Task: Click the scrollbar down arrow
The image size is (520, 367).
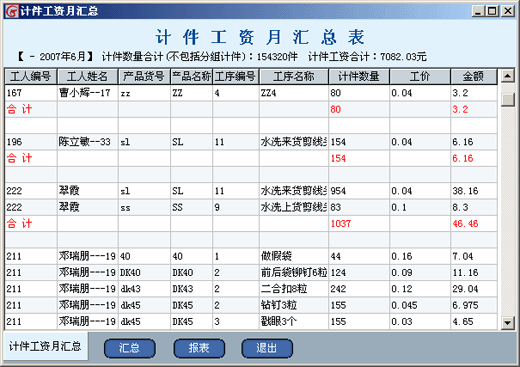Action: pos(507,323)
